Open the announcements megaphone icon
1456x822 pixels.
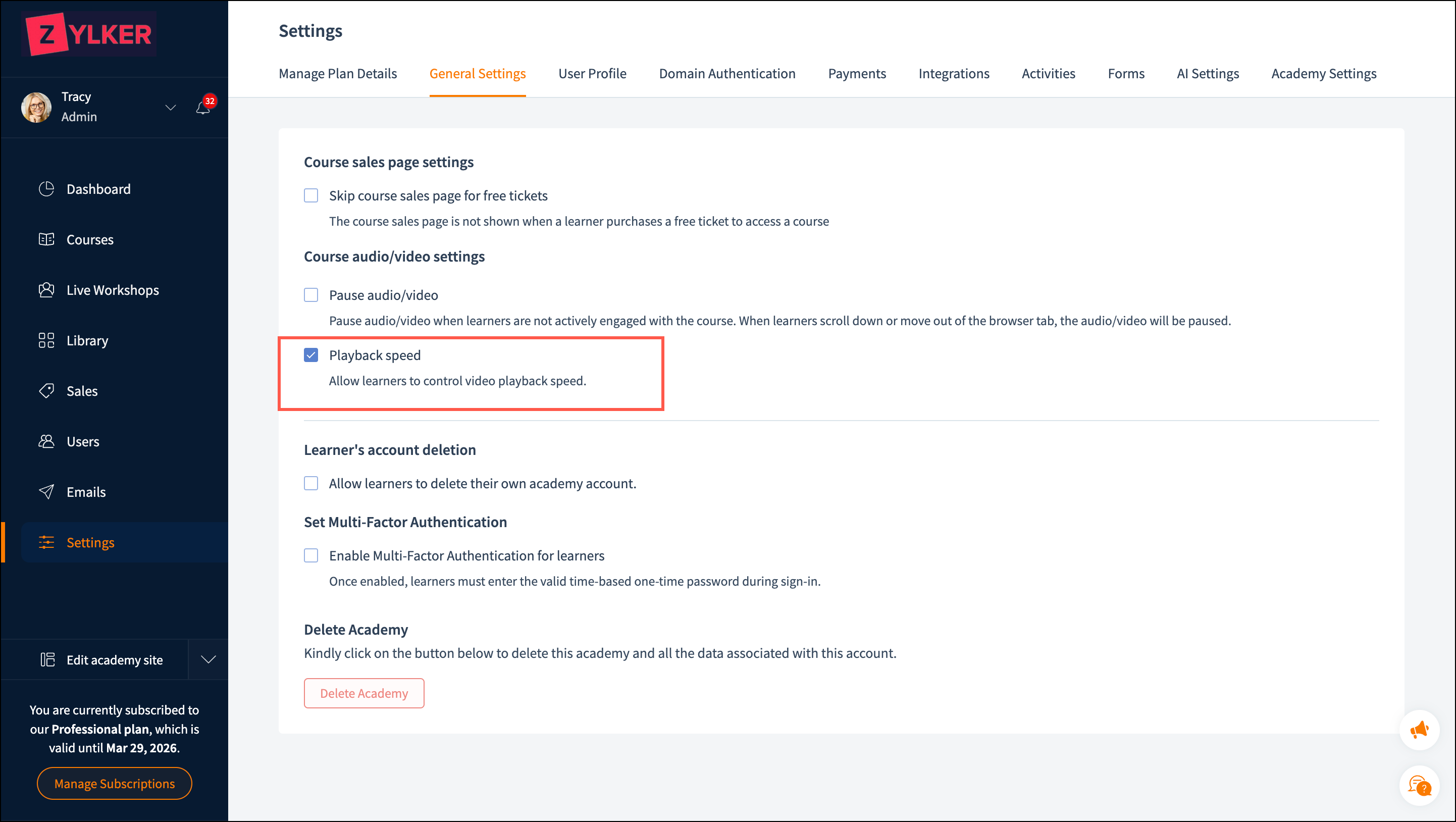pyautogui.click(x=1419, y=730)
